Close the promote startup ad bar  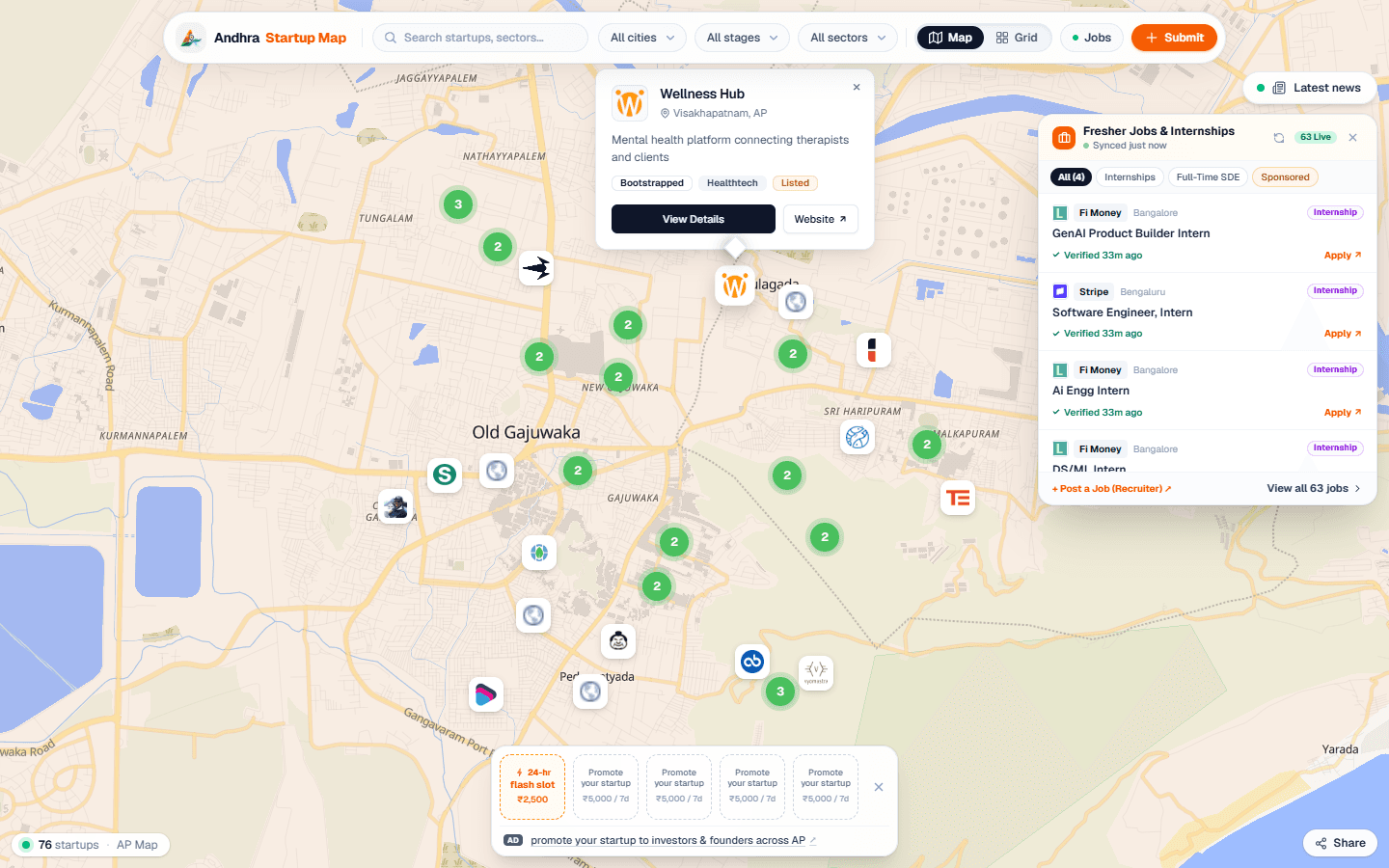pyautogui.click(x=879, y=787)
